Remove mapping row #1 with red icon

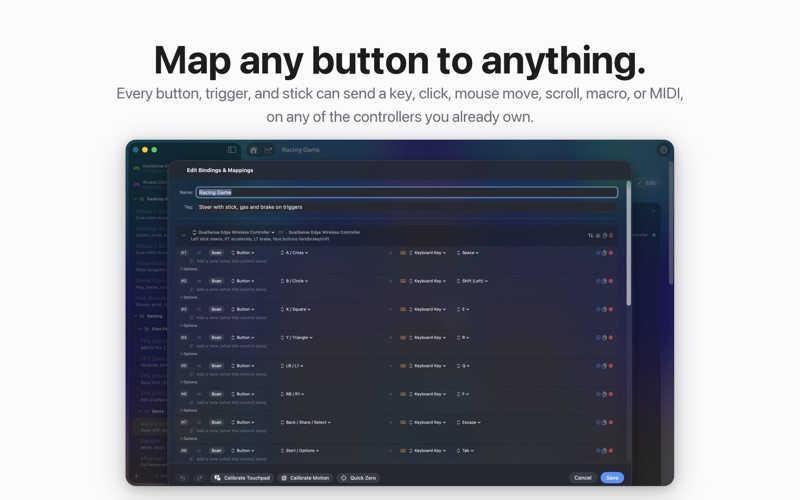[x=611, y=253]
